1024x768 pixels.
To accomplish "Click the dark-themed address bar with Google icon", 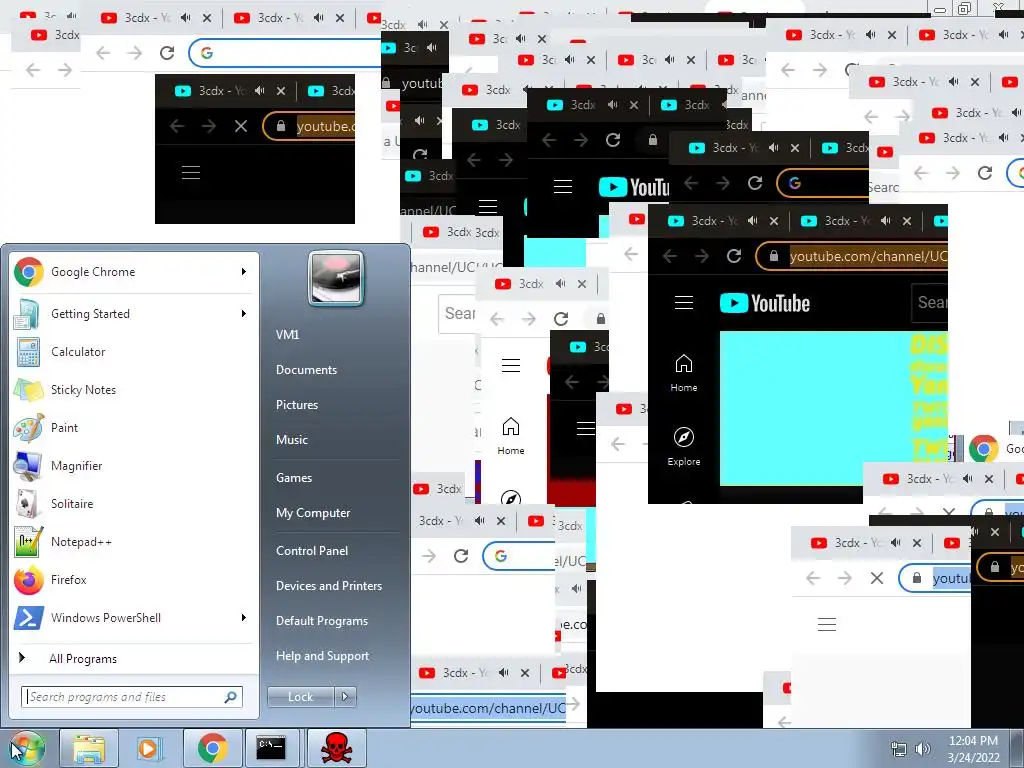I will click(x=823, y=184).
